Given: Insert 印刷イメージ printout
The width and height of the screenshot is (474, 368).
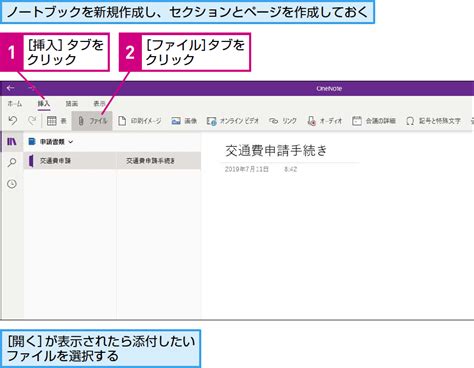Looking at the screenshot, I should click(140, 121).
